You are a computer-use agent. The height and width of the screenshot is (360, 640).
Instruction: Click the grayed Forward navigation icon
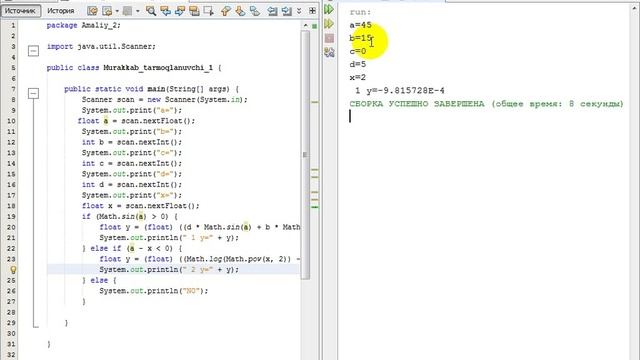tap(127, 11)
